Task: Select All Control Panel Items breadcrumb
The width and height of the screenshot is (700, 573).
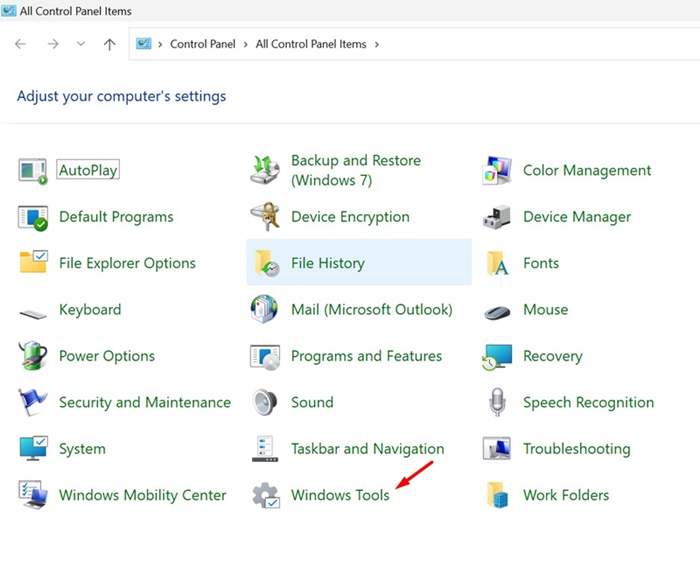Action: [x=310, y=45]
